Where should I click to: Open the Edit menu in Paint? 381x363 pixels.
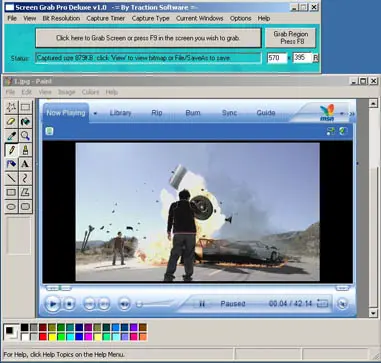pyautogui.click(x=27, y=92)
